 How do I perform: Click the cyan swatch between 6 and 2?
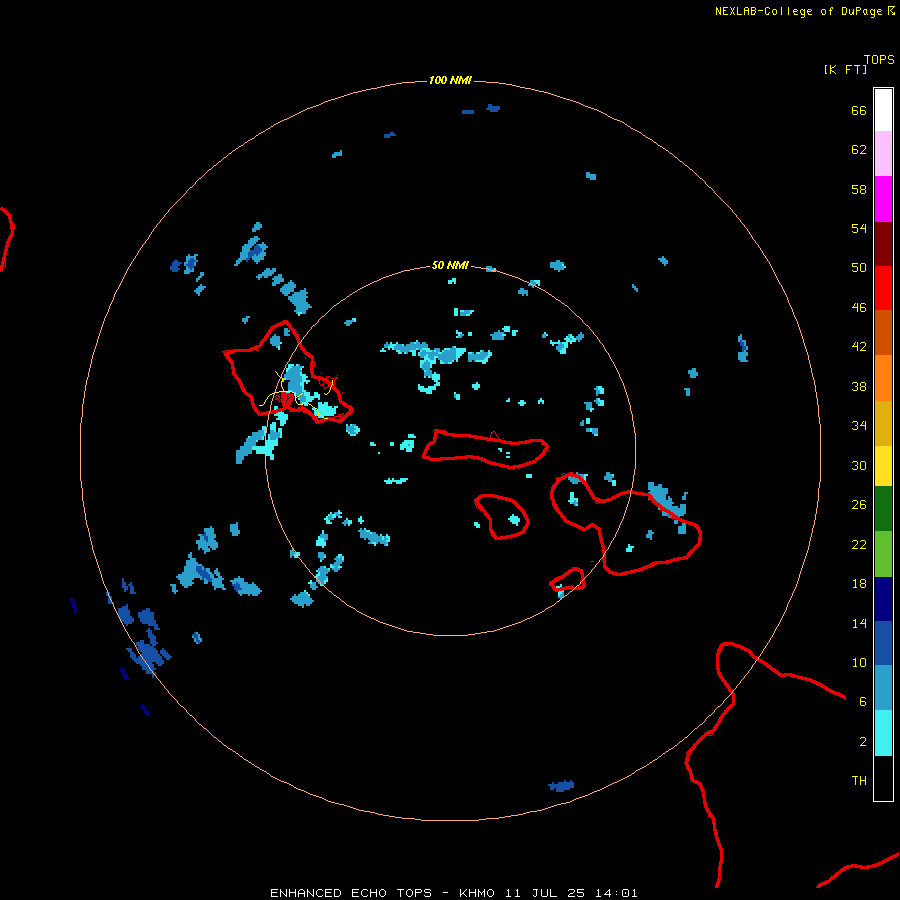click(883, 732)
